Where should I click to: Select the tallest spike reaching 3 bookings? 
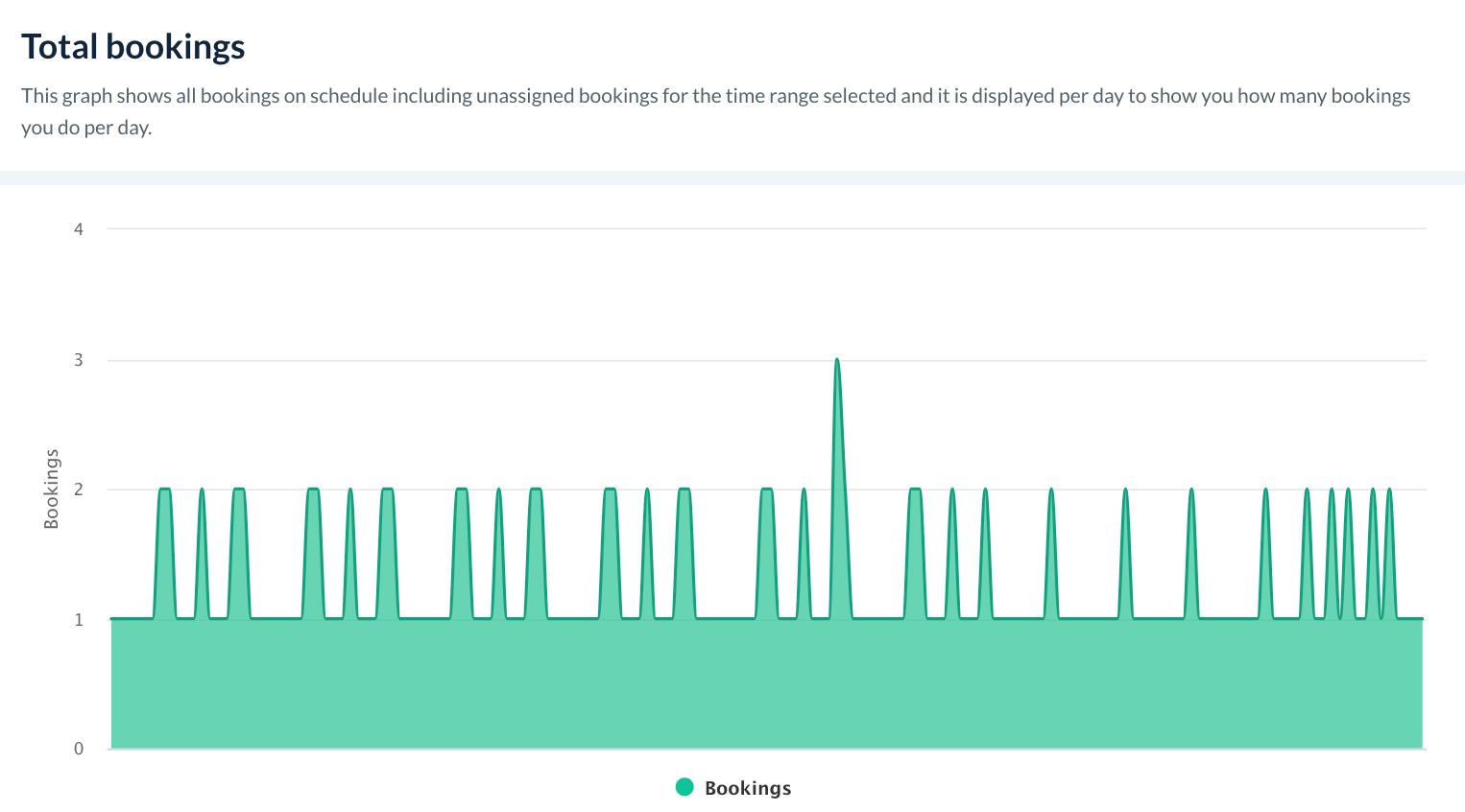coord(837,361)
